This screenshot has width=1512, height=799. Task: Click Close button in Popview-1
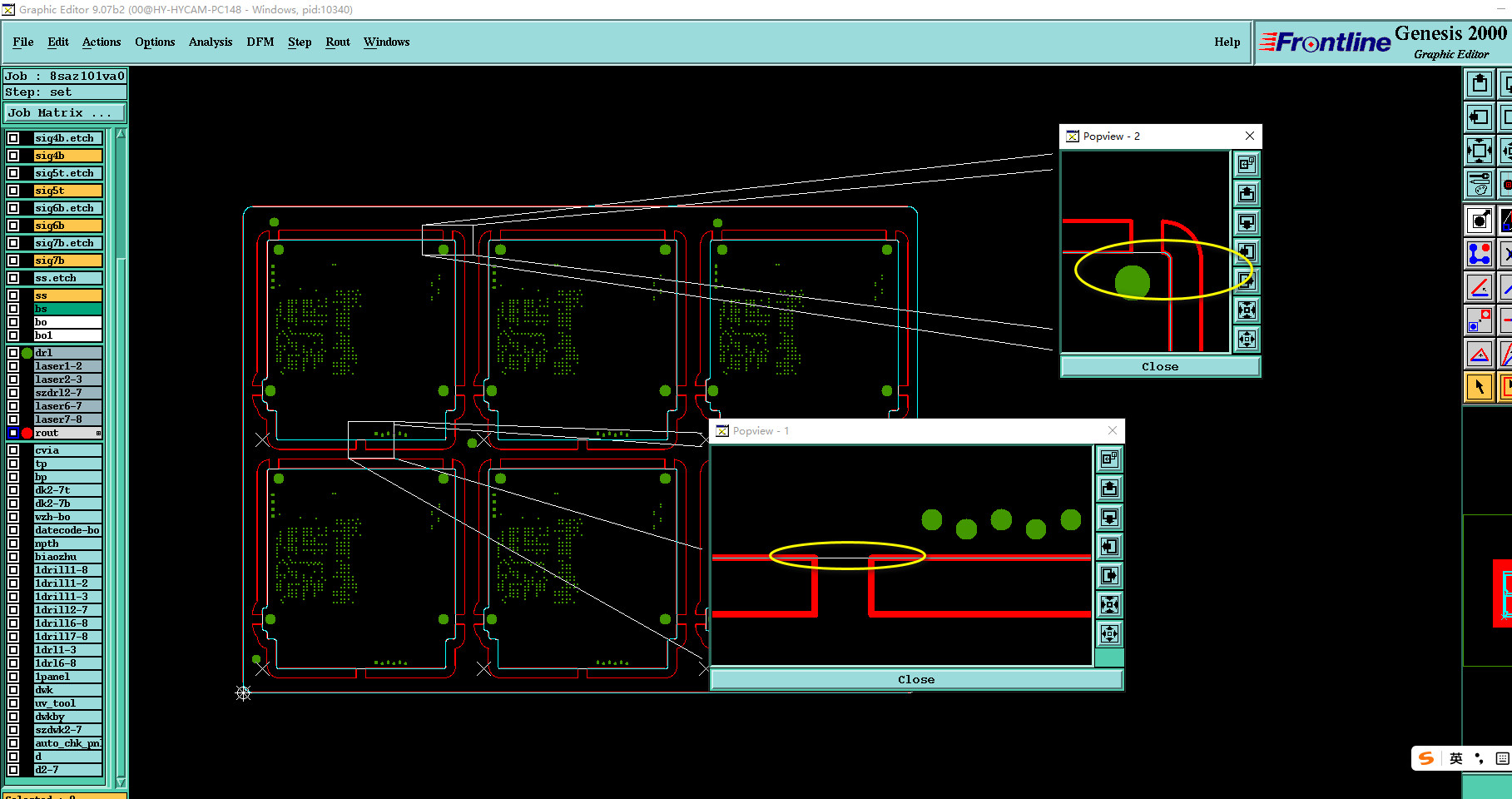pyautogui.click(x=916, y=679)
